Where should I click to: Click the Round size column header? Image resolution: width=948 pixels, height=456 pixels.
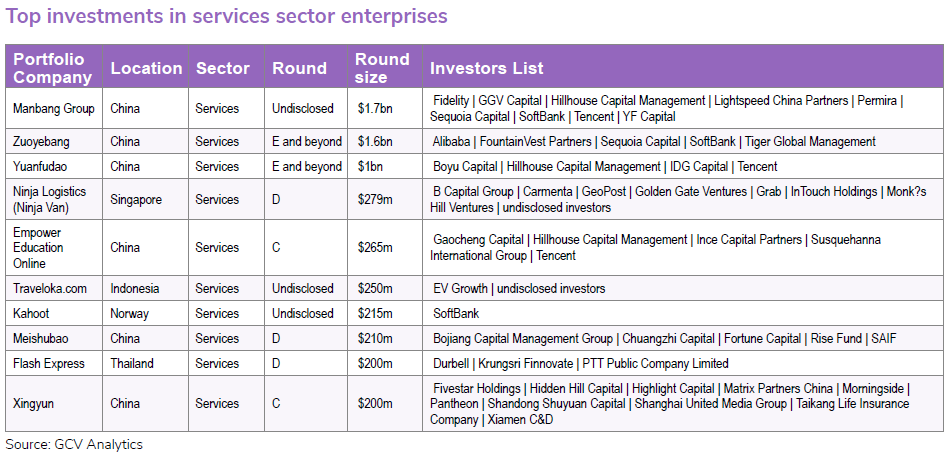pyautogui.click(x=382, y=68)
